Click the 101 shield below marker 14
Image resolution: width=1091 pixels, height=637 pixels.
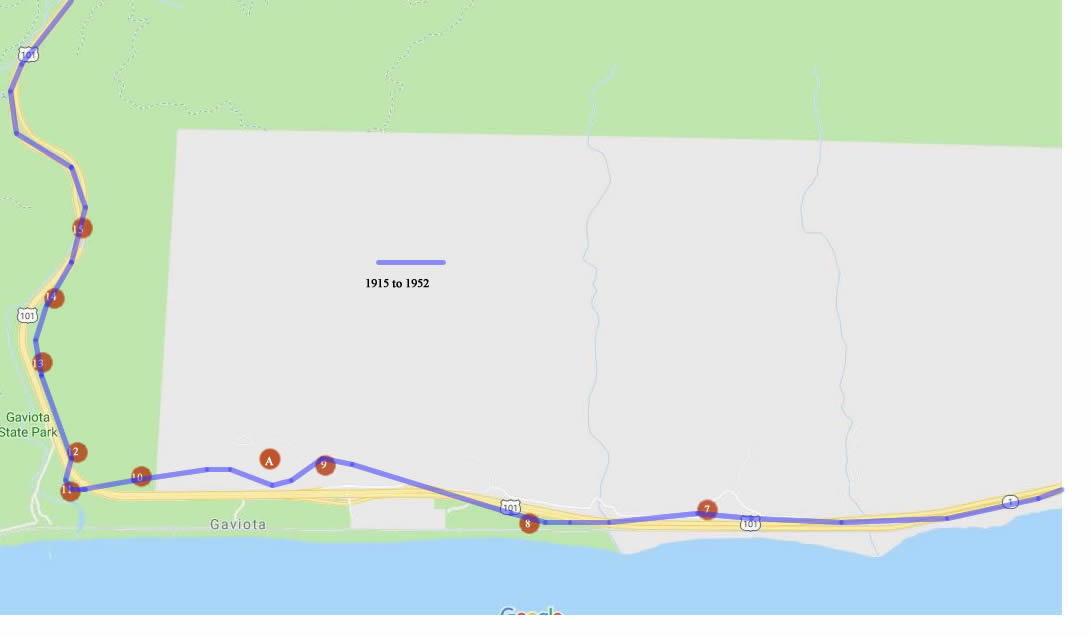27,316
